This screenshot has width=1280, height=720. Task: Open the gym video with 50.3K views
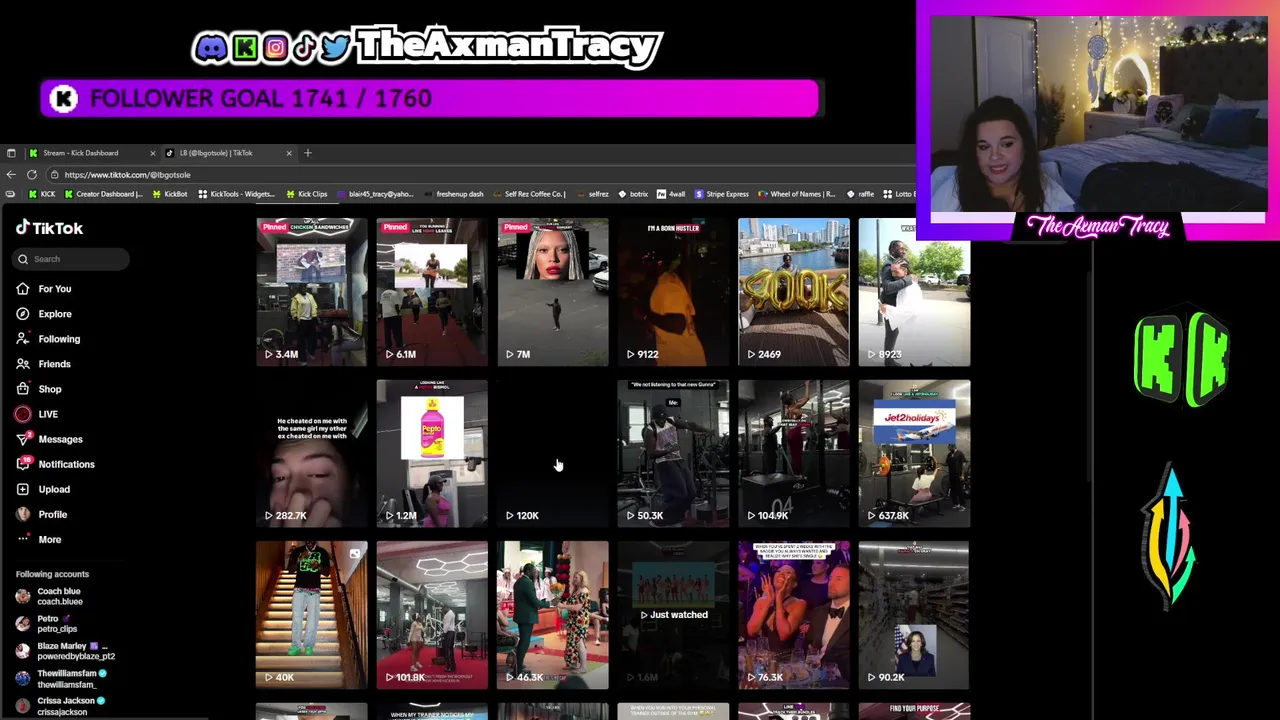[x=673, y=454]
